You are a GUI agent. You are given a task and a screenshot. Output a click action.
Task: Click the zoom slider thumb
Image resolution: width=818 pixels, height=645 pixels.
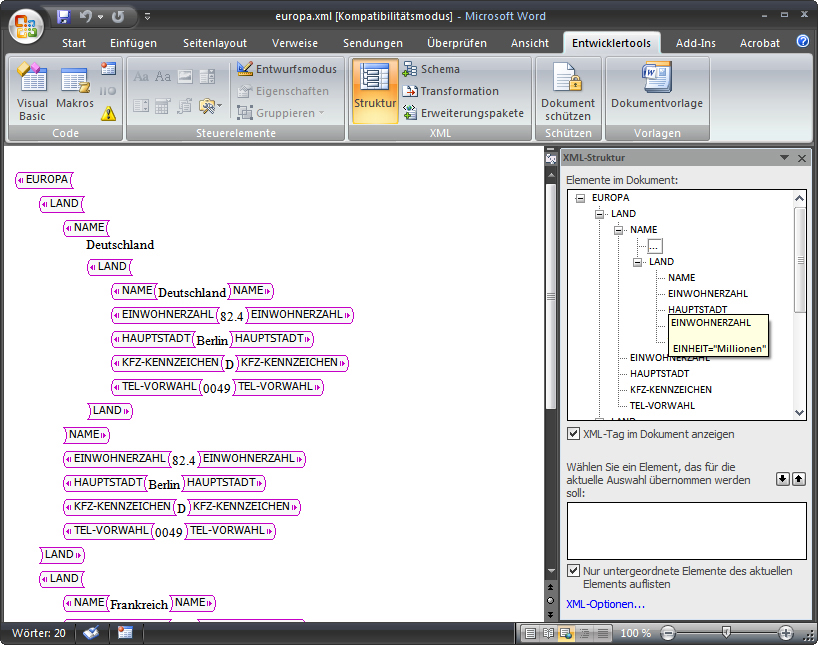[726, 633]
